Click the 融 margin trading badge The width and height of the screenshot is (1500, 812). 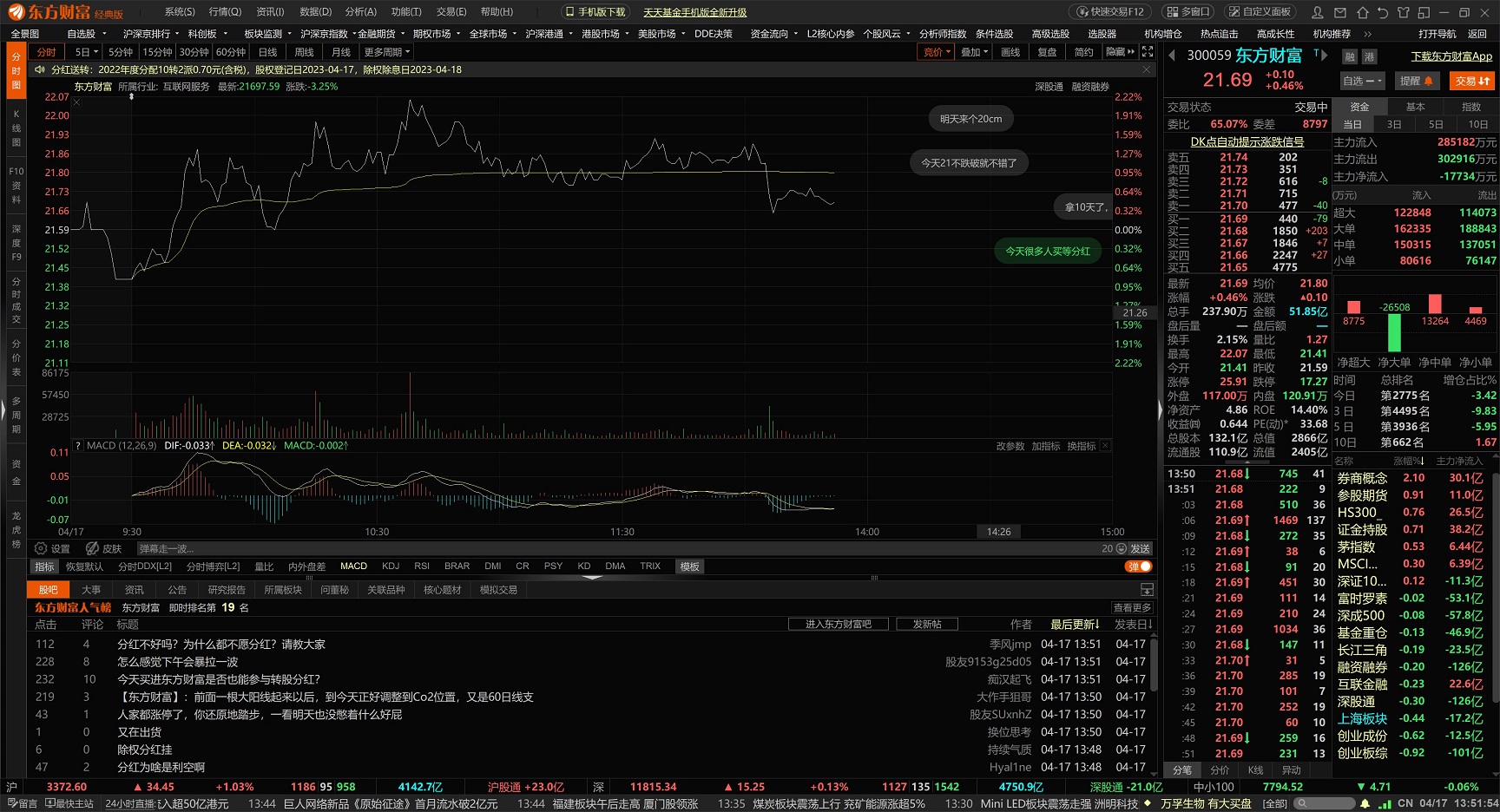(1350, 56)
